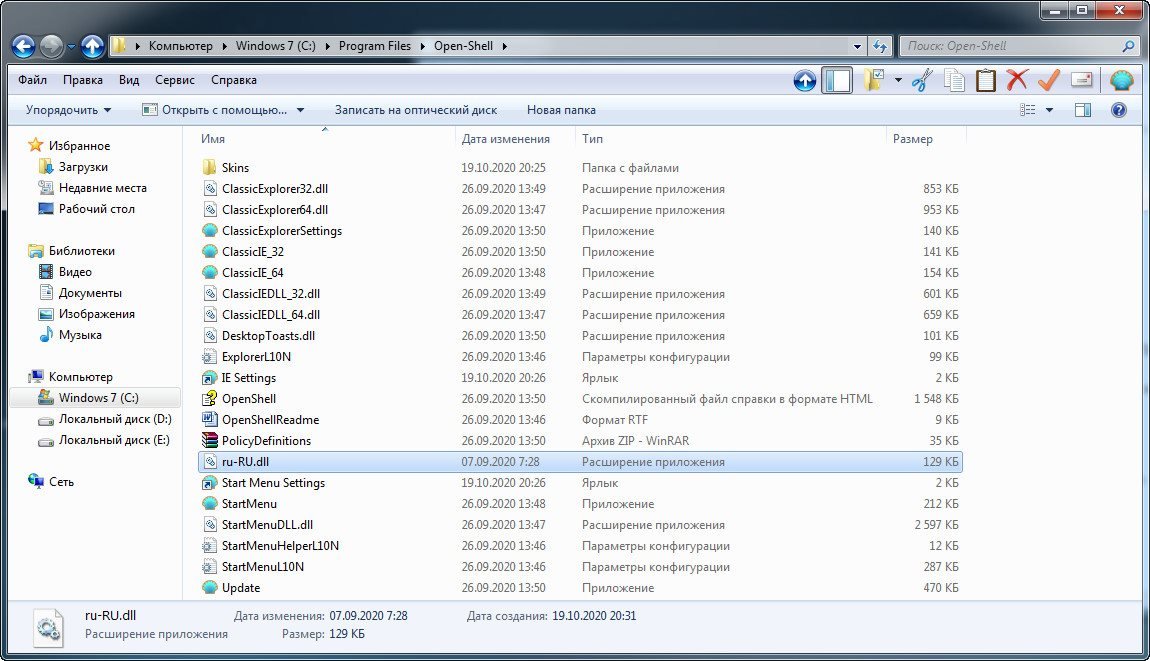This screenshot has width=1150, height=661.
Task: Sort by the Дата изменения column header
Action: coord(516,139)
